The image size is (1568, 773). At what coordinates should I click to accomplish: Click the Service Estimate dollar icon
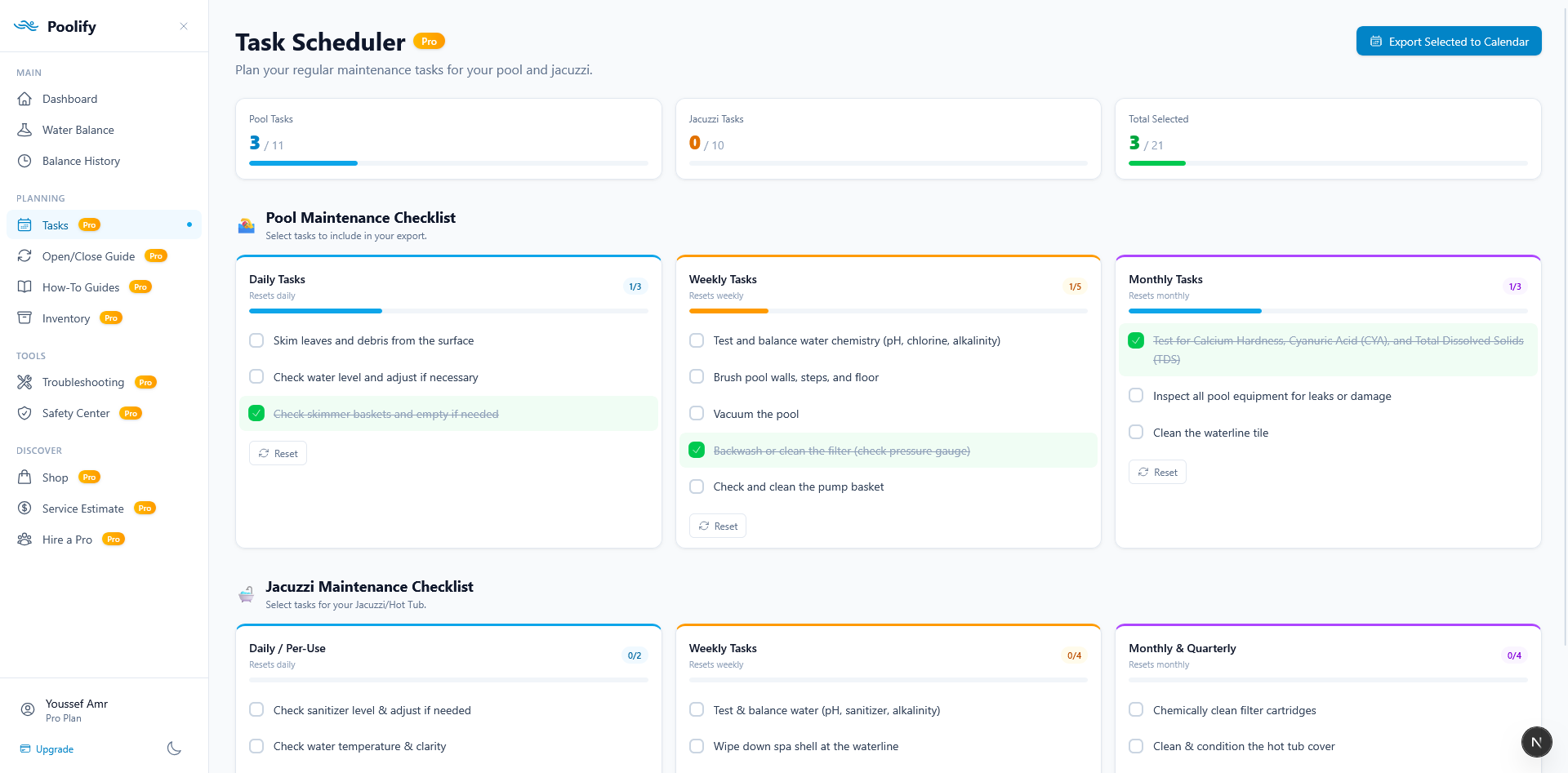(x=25, y=509)
